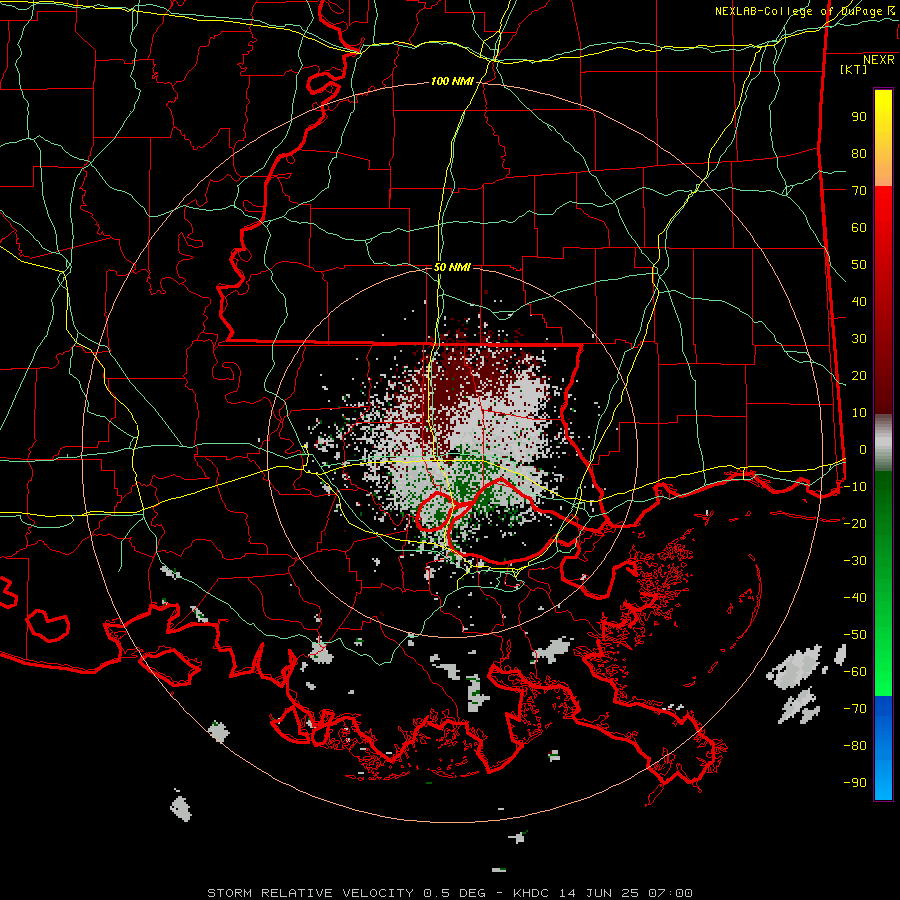
Task: Click the "-60" value on the velocity scale
Action: pos(855,672)
